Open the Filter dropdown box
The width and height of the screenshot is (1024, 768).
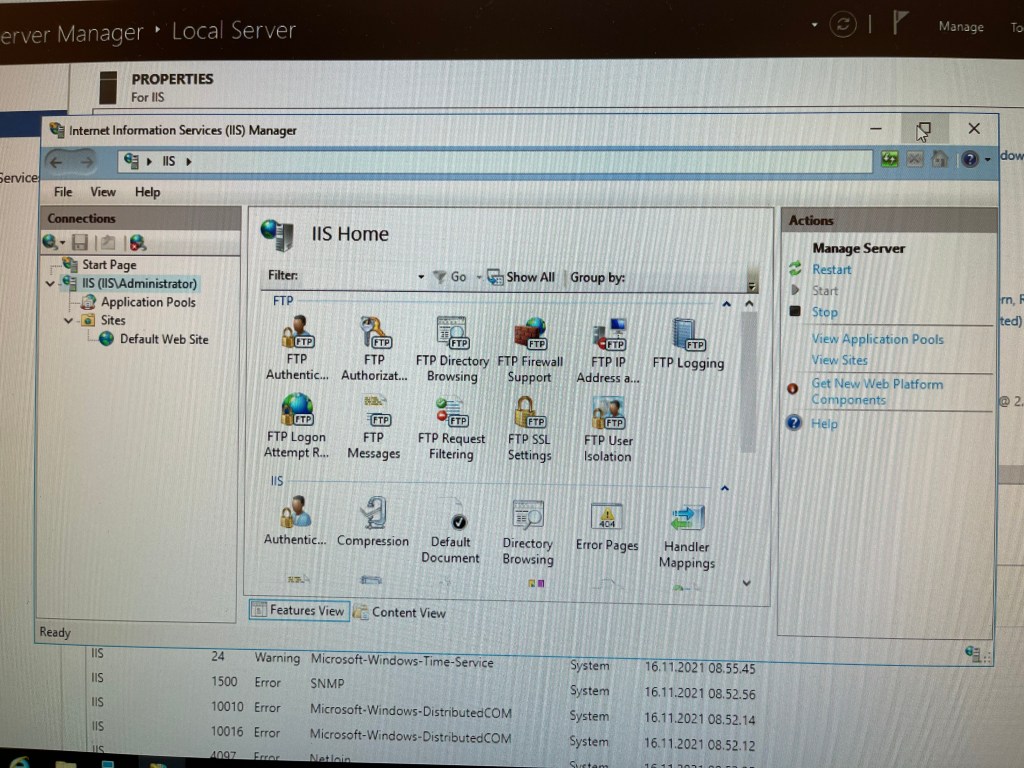coord(421,277)
